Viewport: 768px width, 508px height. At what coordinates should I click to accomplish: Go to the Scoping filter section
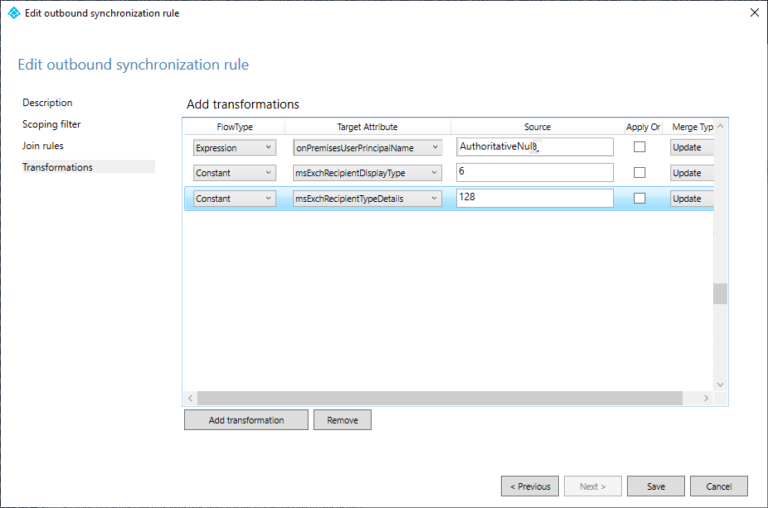(x=52, y=124)
